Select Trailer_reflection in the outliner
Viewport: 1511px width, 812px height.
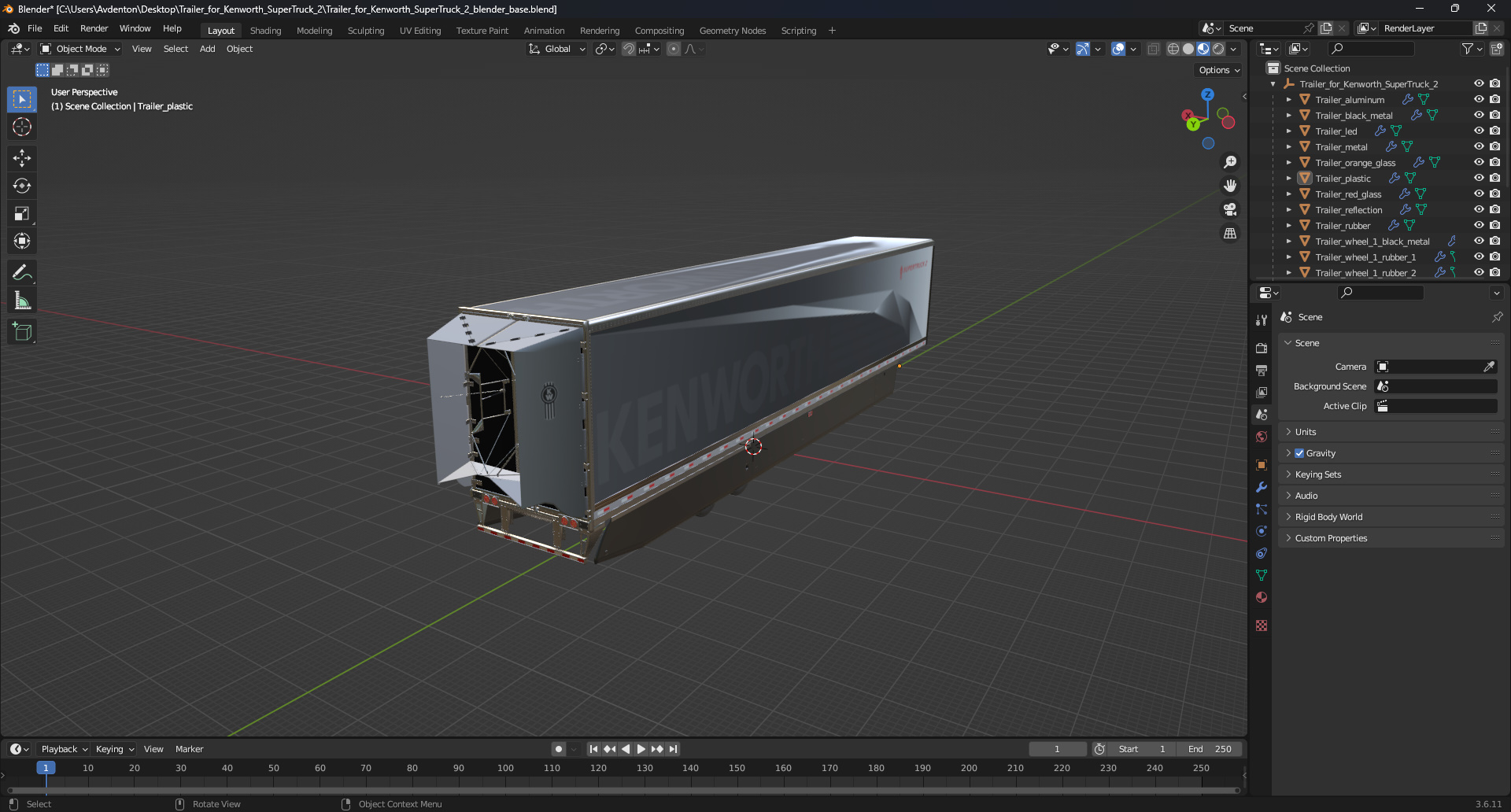tap(1348, 210)
